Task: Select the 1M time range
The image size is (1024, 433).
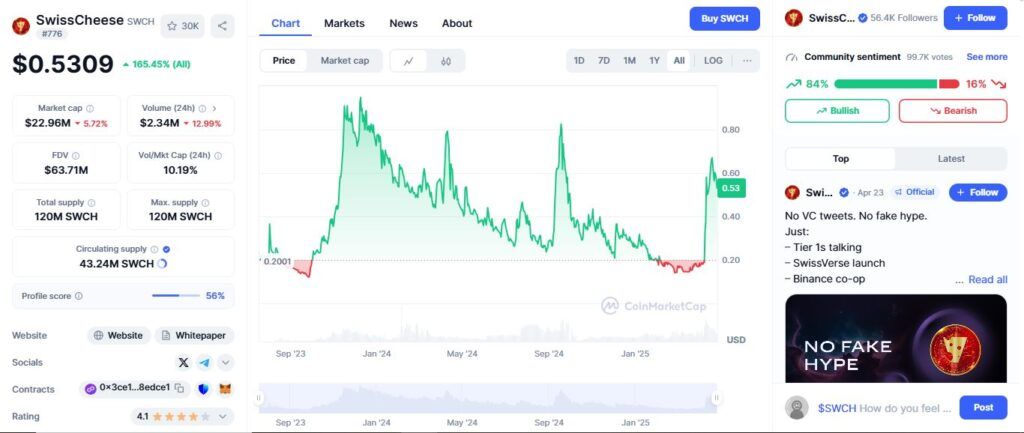Action: [x=630, y=61]
